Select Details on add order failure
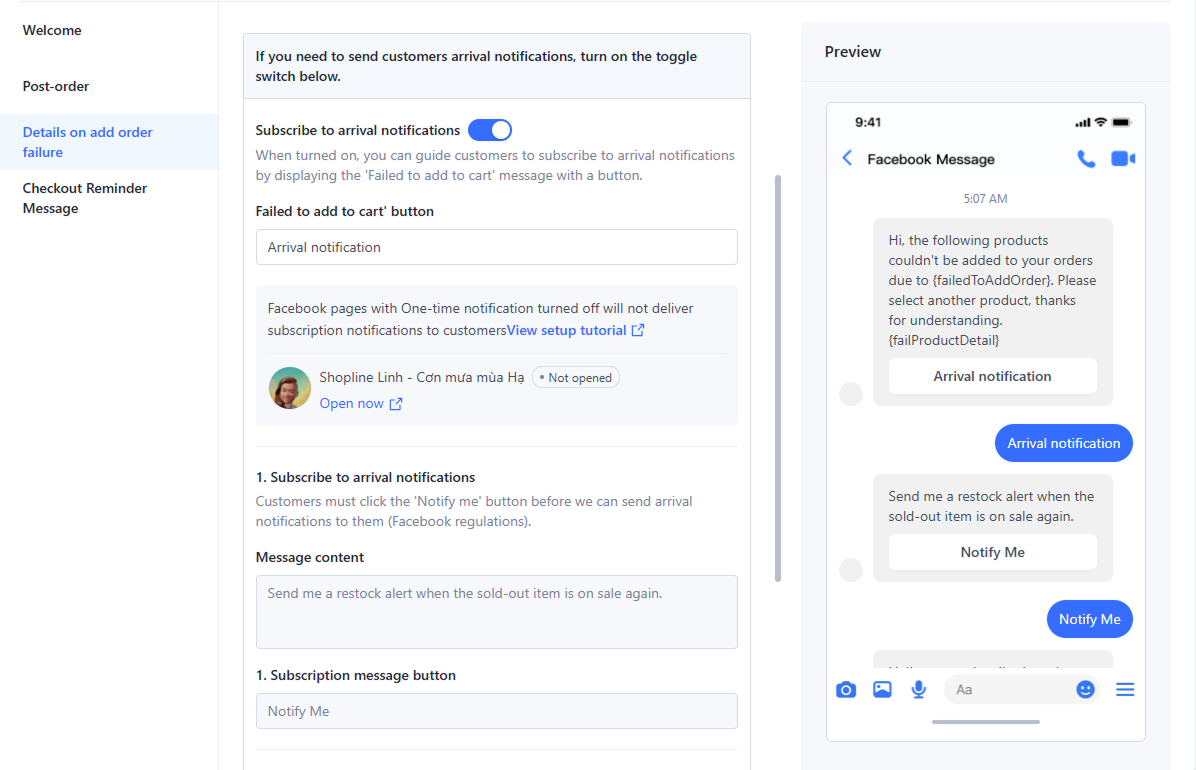The height and width of the screenshot is (770, 1196). pos(88,142)
